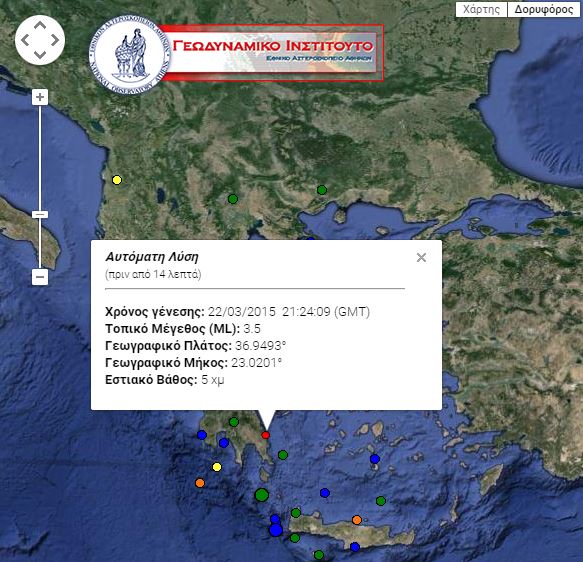This screenshot has height=562, width=583.
Task: Click the Χρόνος γένεσης label
Action: point(155,311)
